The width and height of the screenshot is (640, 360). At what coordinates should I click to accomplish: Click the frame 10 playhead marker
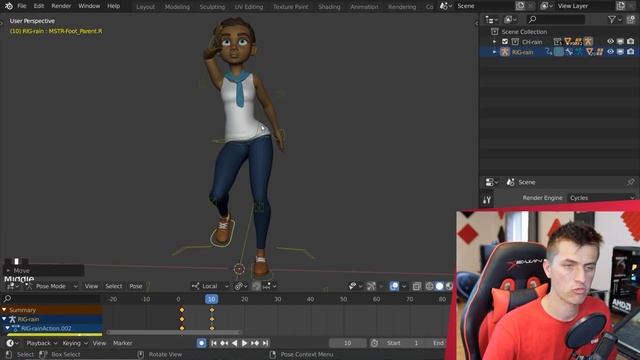click(x=211, y=299)
